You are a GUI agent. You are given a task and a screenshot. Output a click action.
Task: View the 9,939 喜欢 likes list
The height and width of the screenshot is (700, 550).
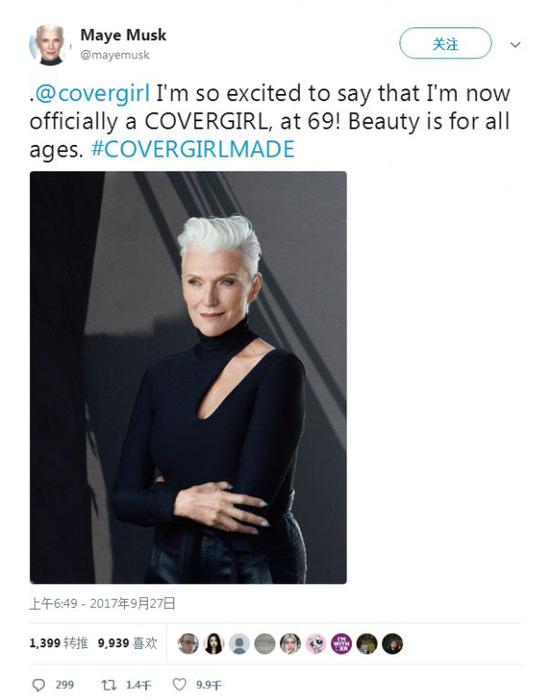[127, 643]
